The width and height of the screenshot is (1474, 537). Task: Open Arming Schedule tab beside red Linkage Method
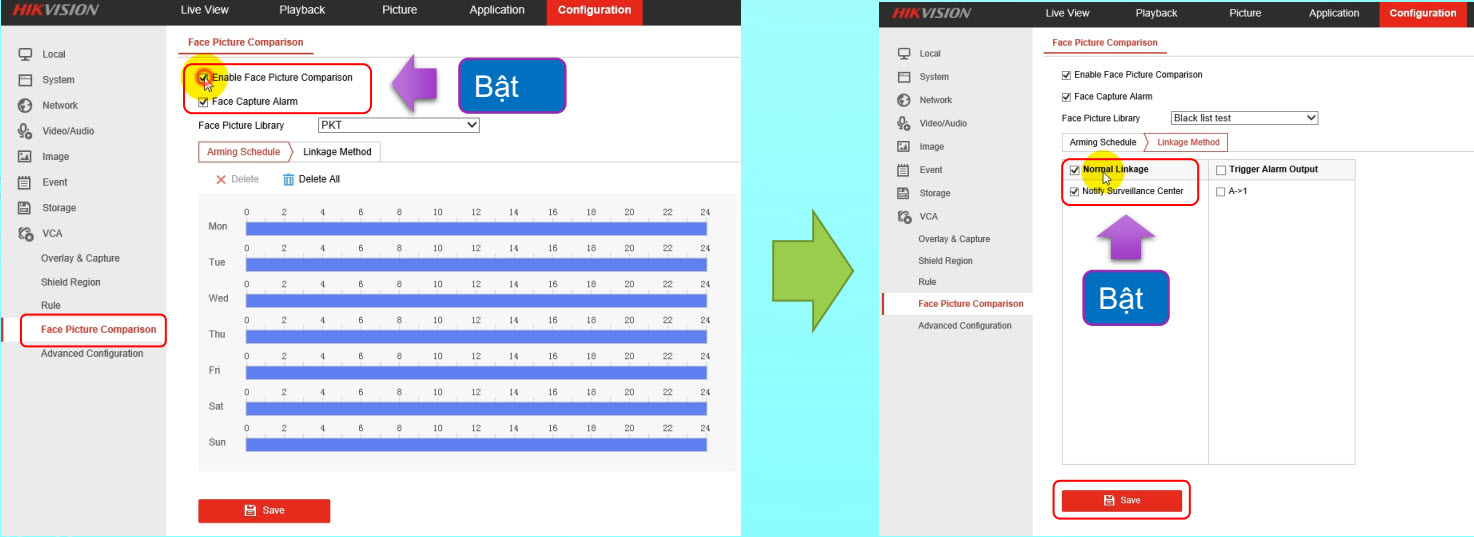1102,142
